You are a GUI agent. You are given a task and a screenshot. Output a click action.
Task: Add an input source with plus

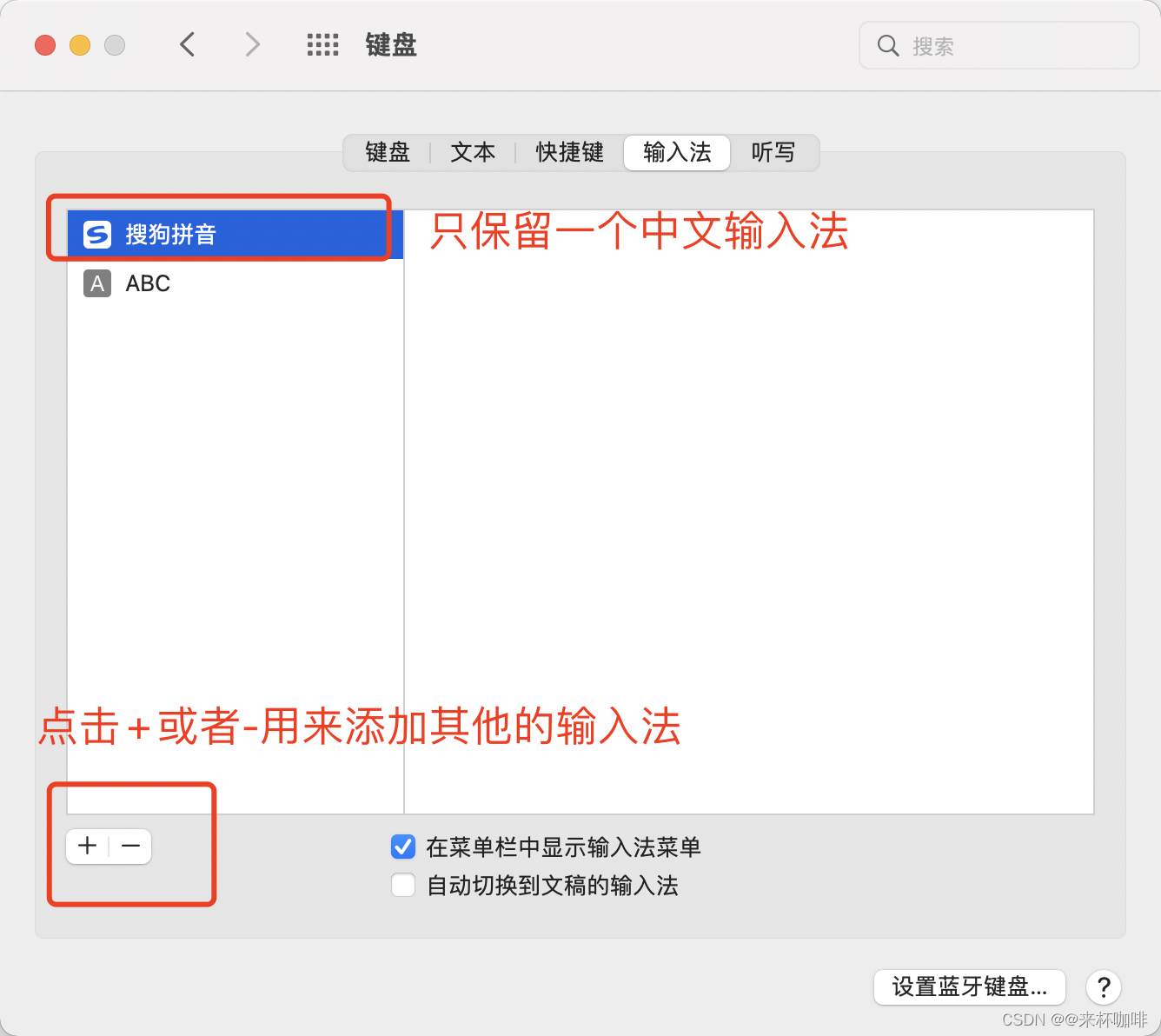pyautogui.click(x=88, y=846)
